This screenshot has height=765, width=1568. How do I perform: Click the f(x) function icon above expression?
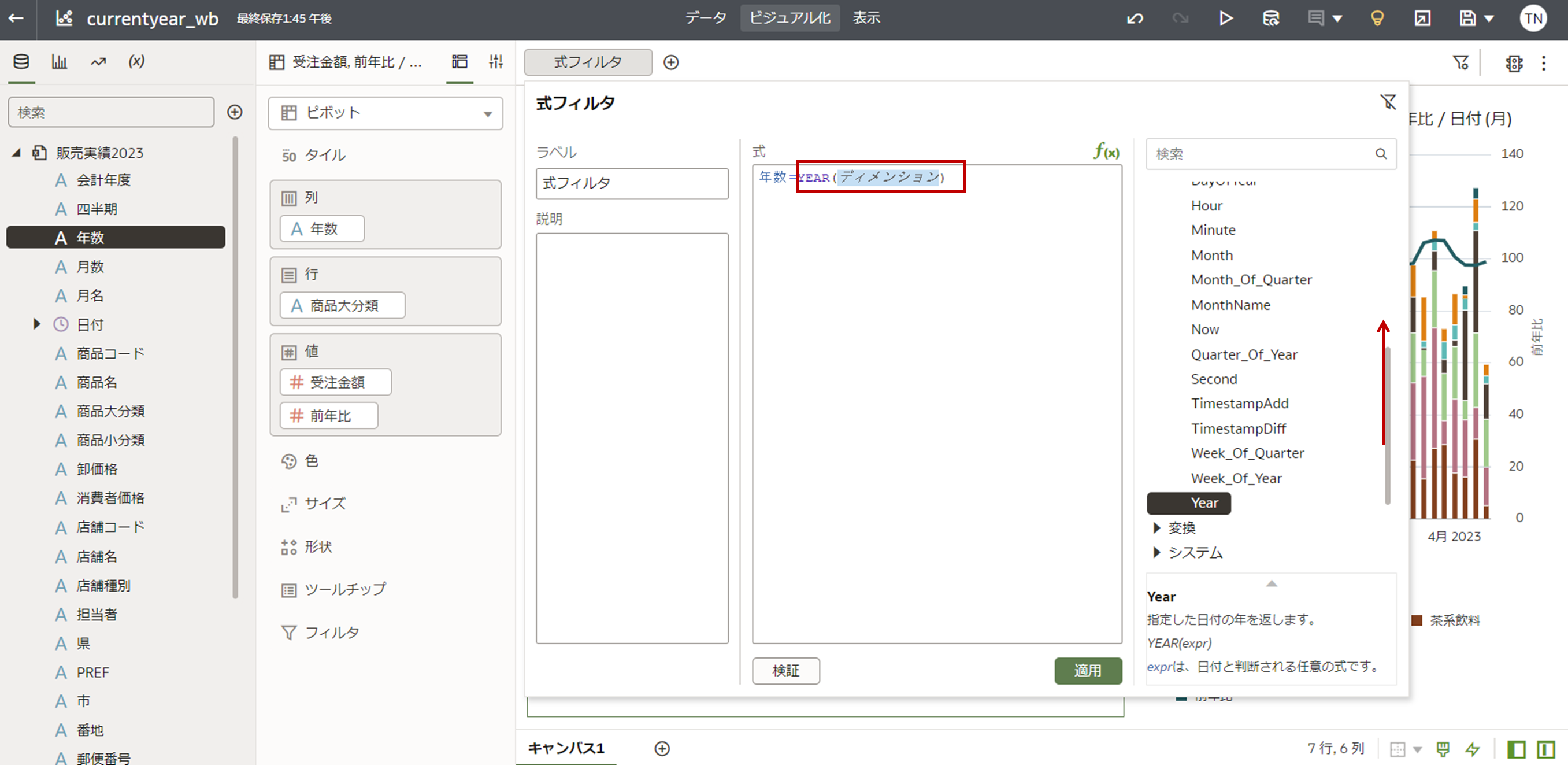click(1106, 151)
